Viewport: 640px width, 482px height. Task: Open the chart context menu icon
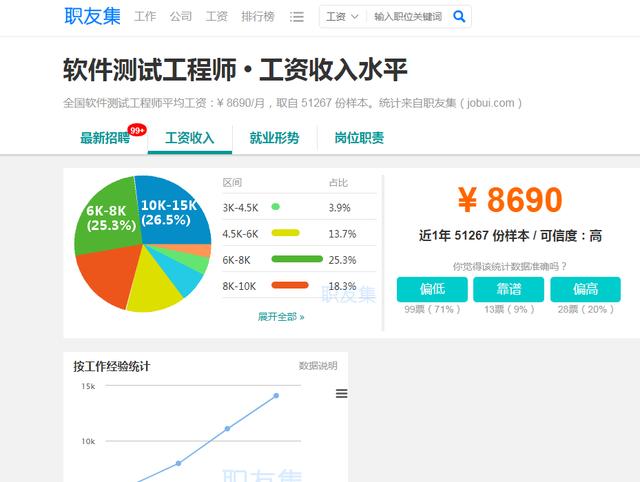342,393
